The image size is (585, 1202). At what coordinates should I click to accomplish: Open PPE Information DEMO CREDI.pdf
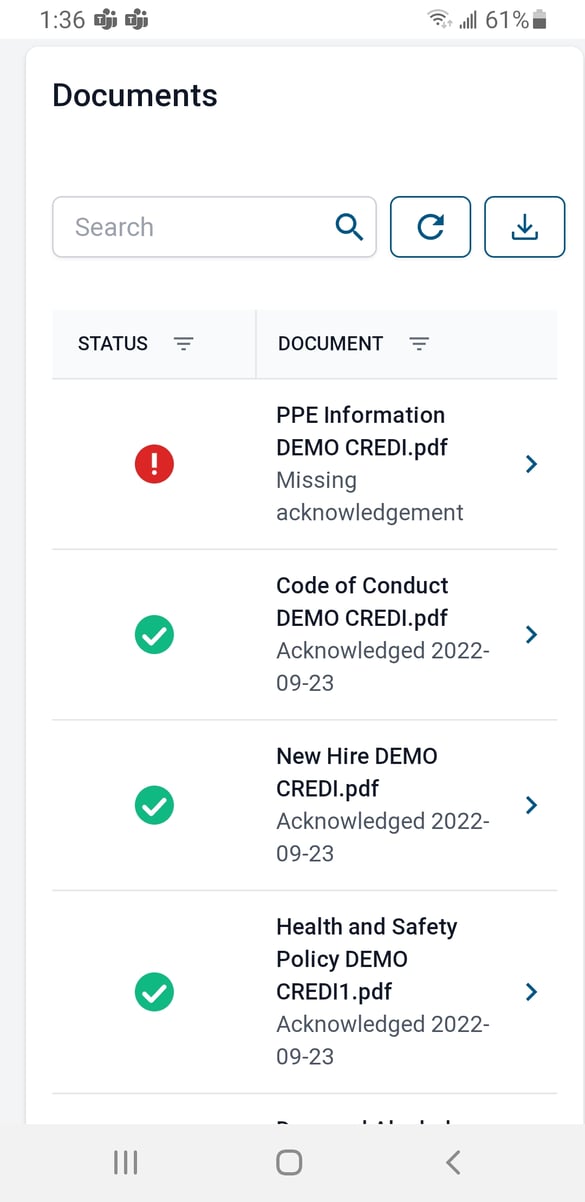360,431
